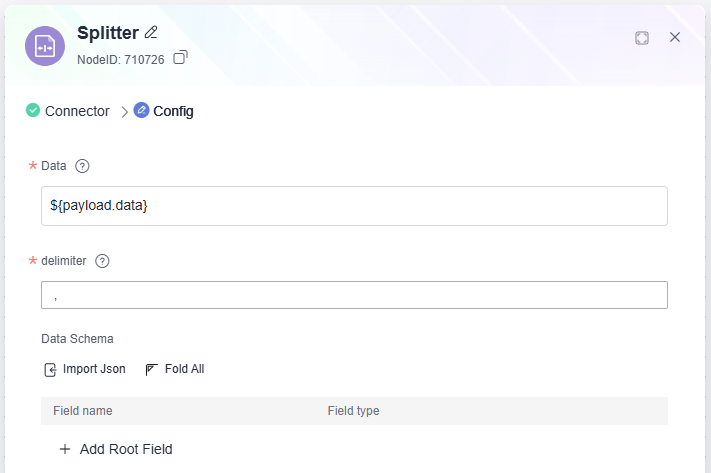Click Import Json text button
Image resolution: width=711 pixels, height=473 pixels.
point(94,369)
